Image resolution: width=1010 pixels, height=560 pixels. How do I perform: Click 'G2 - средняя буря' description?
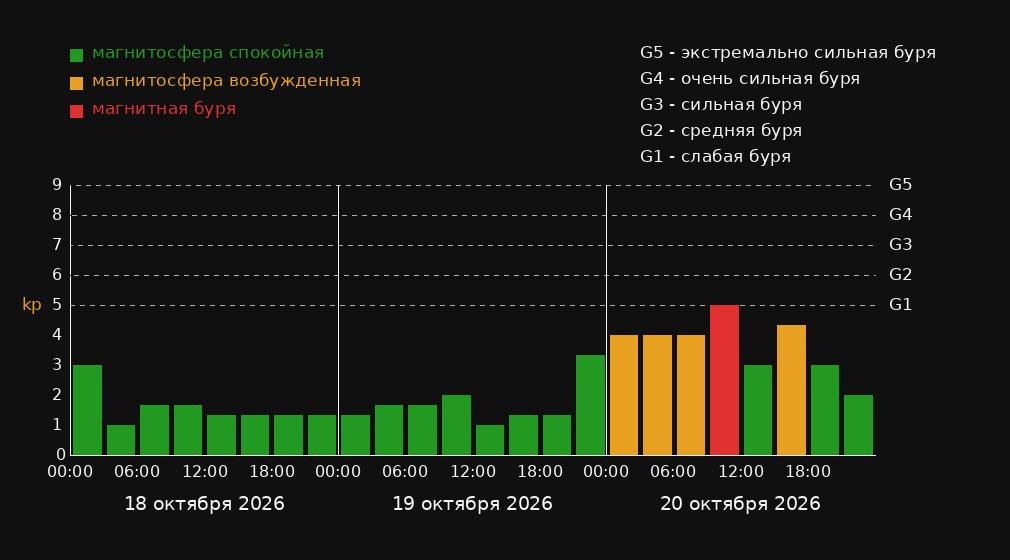tap(721, 131)
